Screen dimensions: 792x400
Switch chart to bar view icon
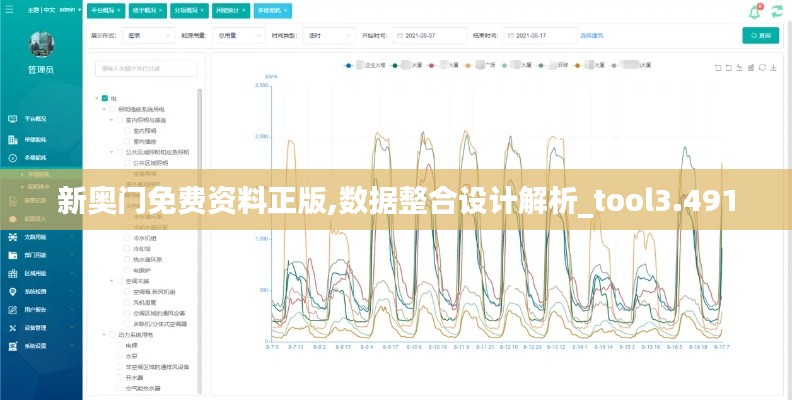751,68
